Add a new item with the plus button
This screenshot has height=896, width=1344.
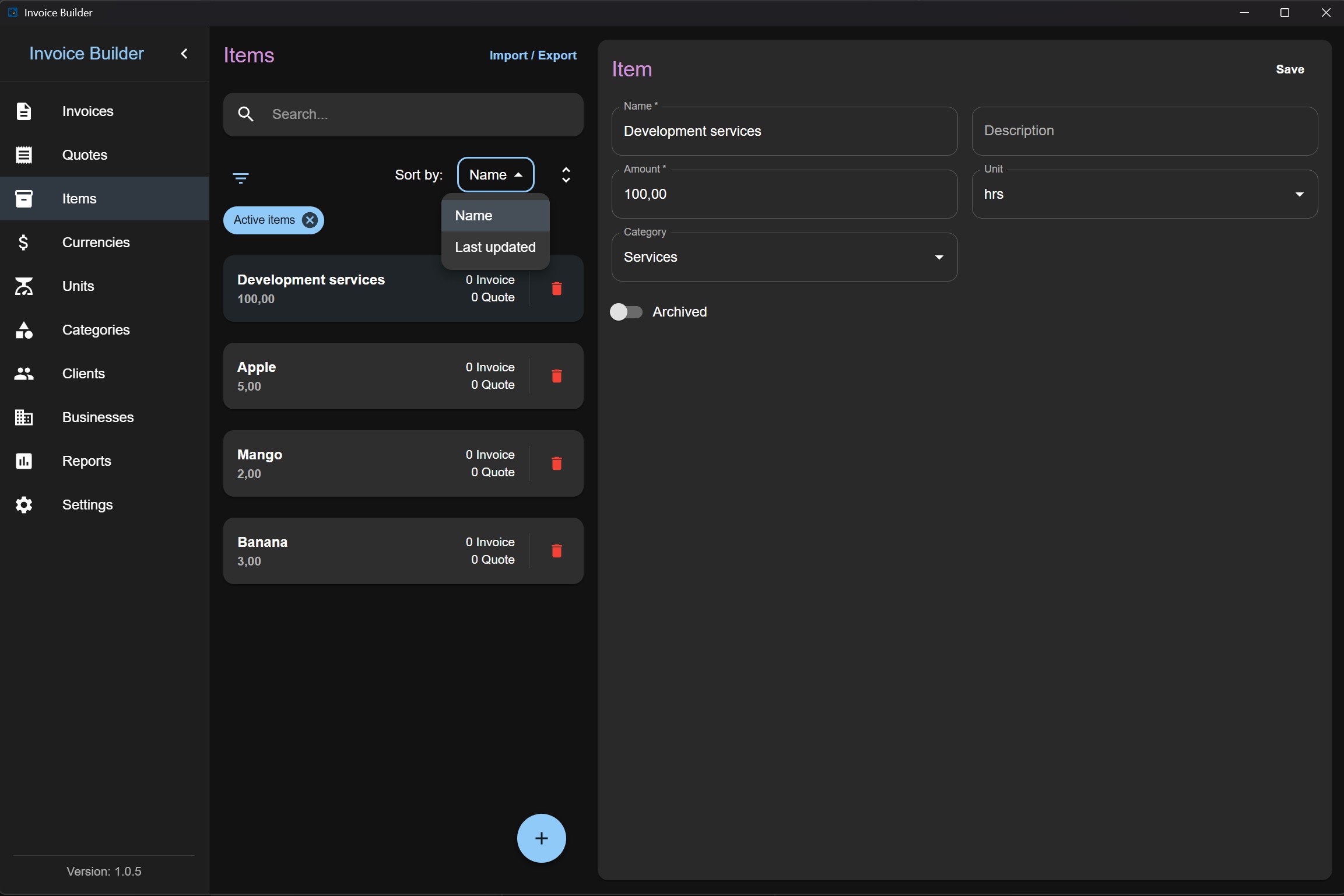point(542,838)
